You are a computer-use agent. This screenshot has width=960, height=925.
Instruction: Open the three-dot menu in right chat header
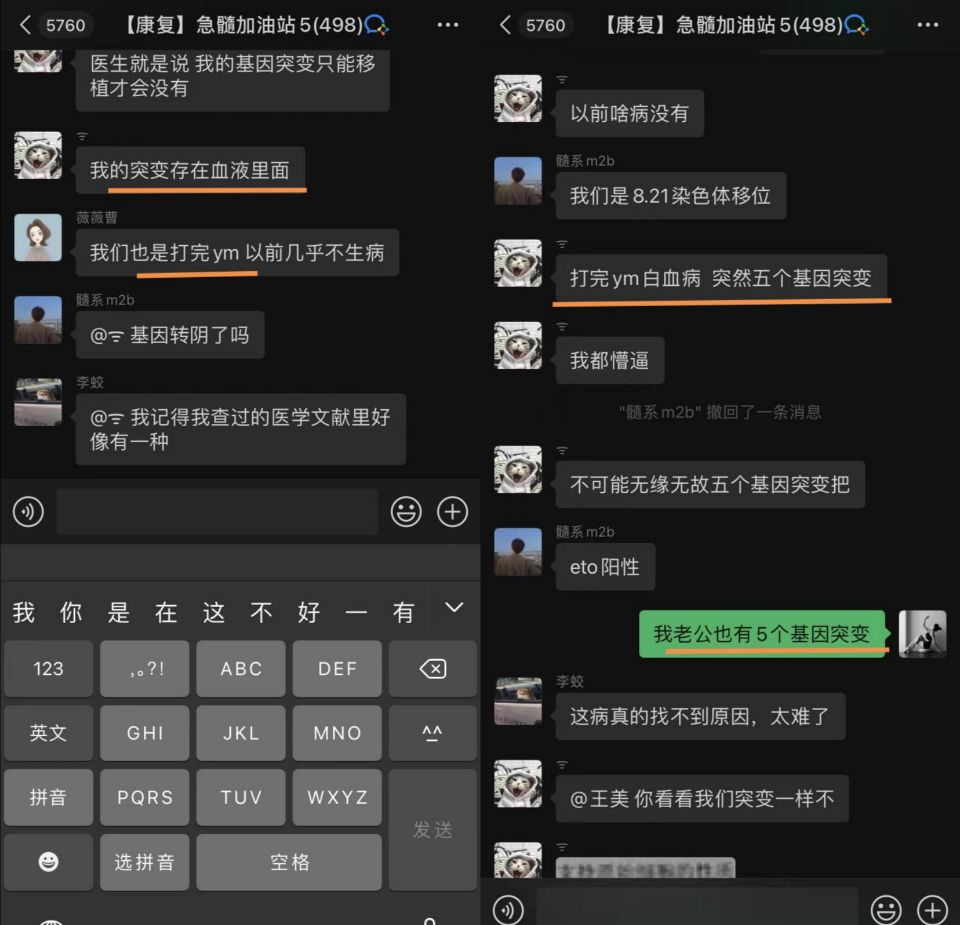pos(929,24)
